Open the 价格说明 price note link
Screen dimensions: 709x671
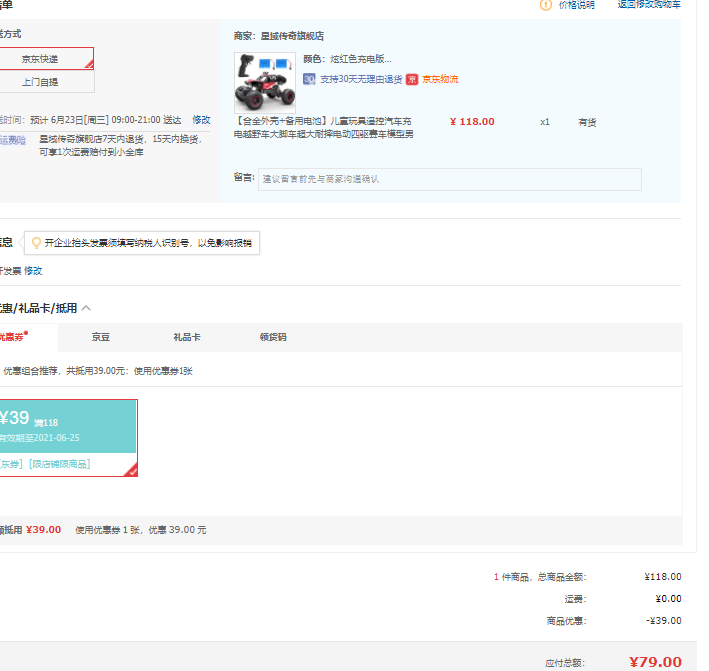coord(577,5)
